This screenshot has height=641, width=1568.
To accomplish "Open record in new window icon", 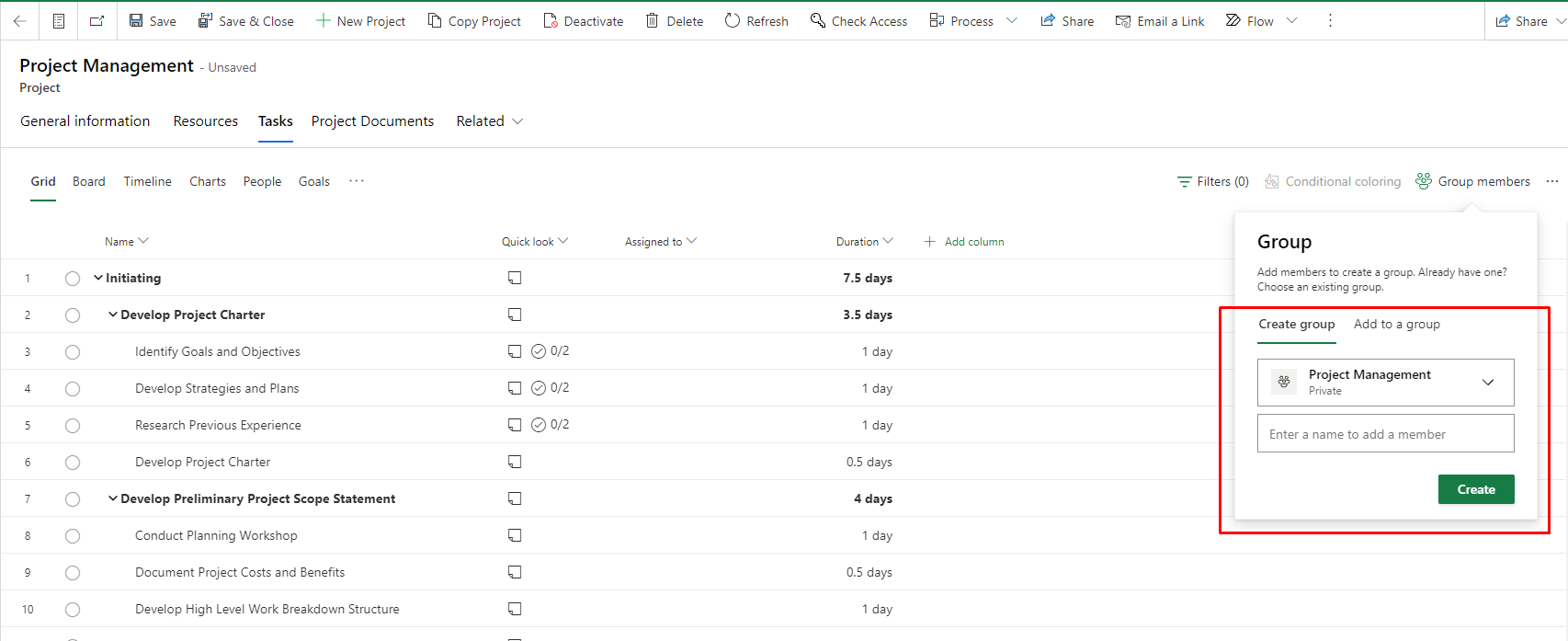I will tap(97, 20).
